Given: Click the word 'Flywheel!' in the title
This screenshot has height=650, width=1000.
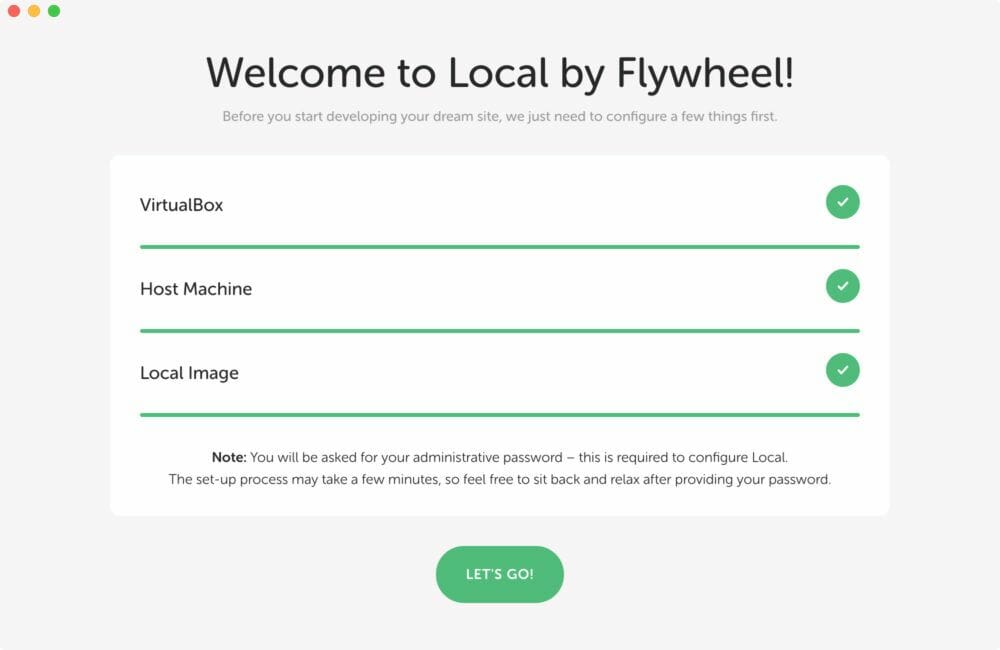Looking at the screenshot, I should 705,74.
